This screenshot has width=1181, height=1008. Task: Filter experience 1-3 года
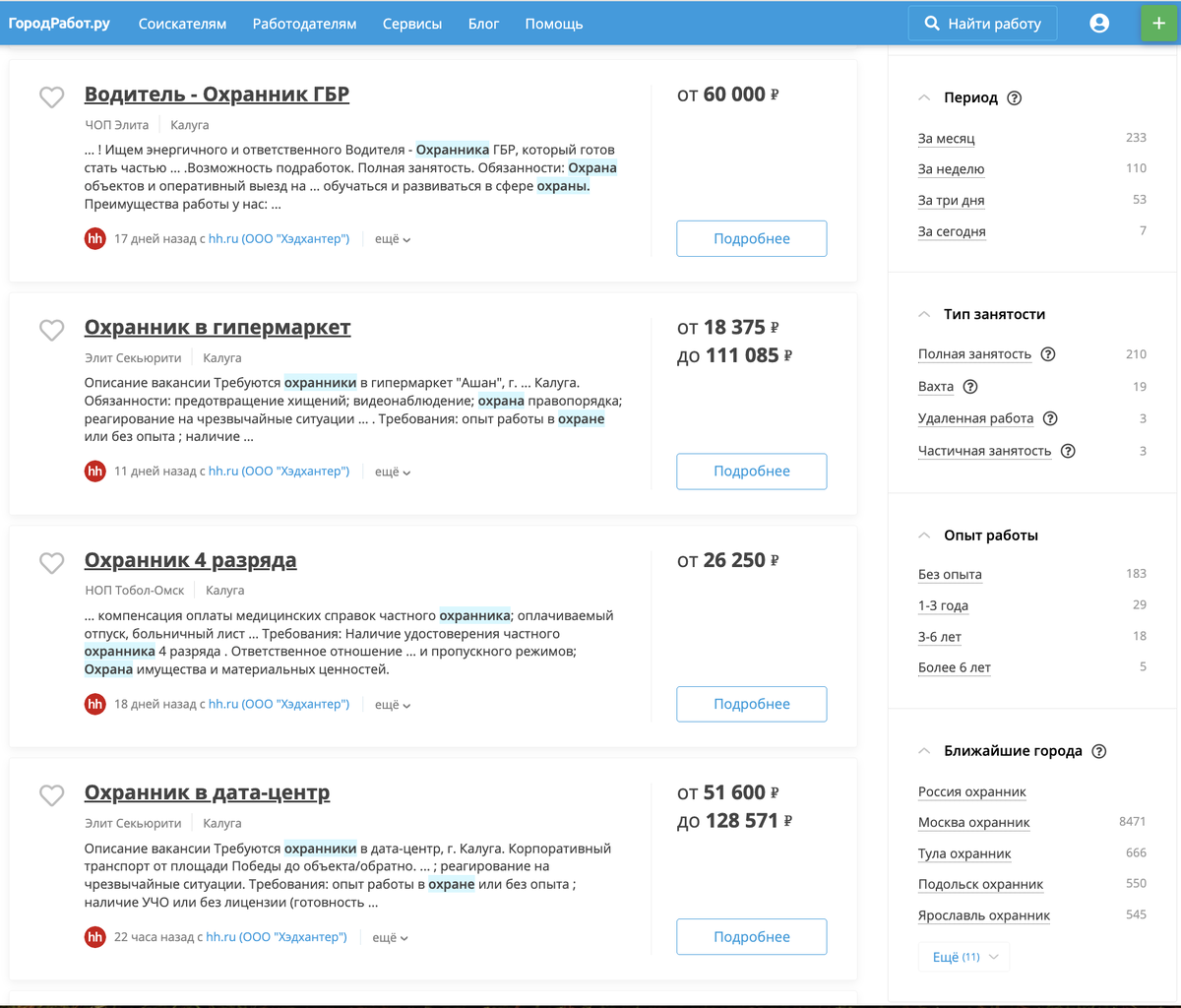tap(943, 606)
